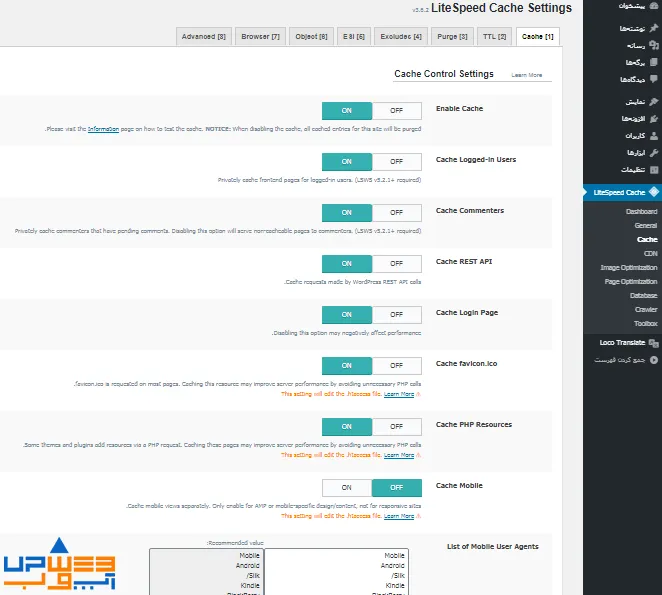Viewport: 662px width, 595px height.
Task: Switch to the Purge [3] tab
Action: click(x=453, y=37)
